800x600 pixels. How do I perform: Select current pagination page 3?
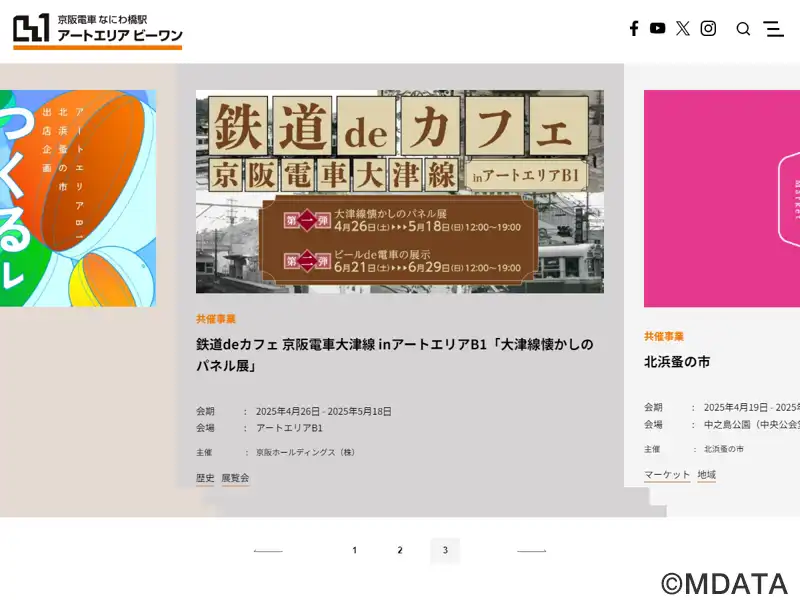click(x=445, y=551)
